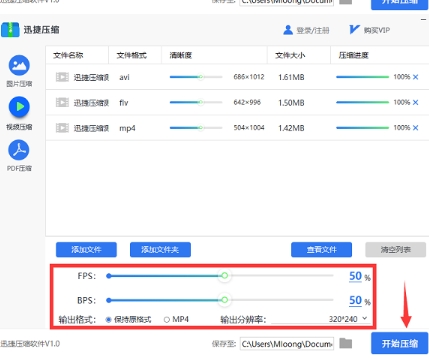Browse save folder with the folder icon
429x360 pixels.
pyautogui.click(x=346, y=343)
